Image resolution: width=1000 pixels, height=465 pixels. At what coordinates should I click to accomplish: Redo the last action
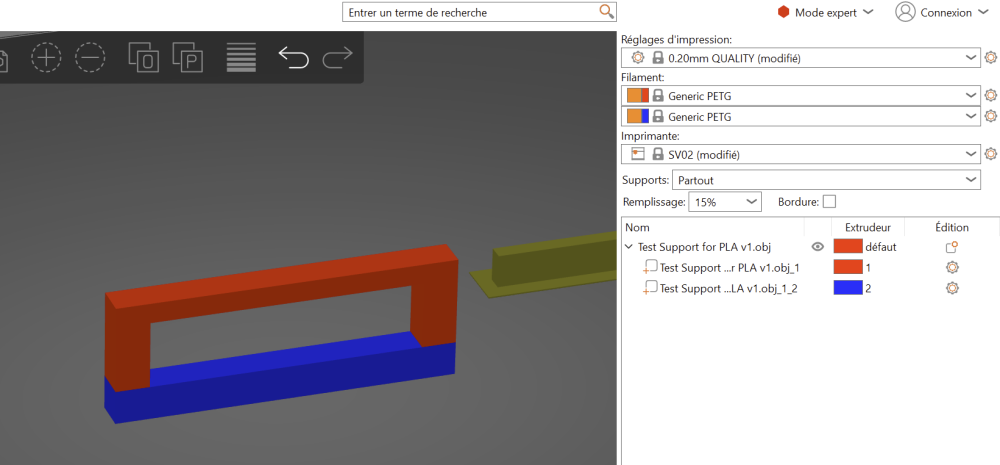click(x=337, y=57)
